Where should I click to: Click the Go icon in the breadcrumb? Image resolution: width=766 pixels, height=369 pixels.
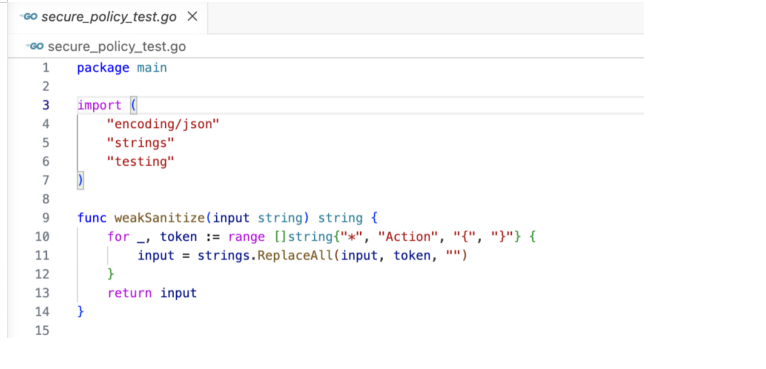(34, 46)
